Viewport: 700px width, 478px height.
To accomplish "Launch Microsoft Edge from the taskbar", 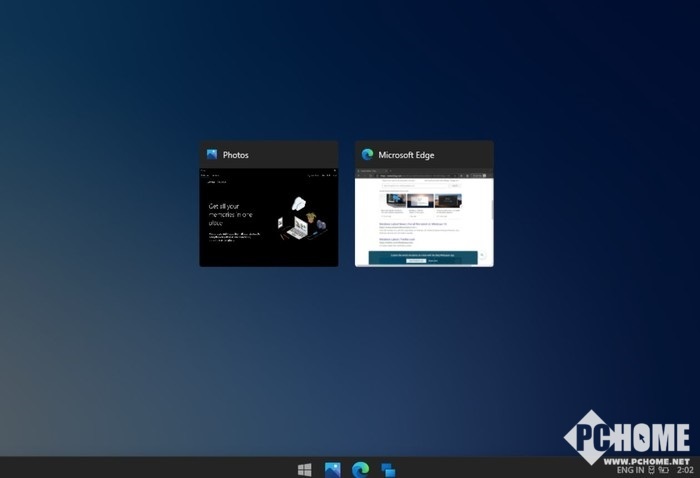I will pos(360,469).
